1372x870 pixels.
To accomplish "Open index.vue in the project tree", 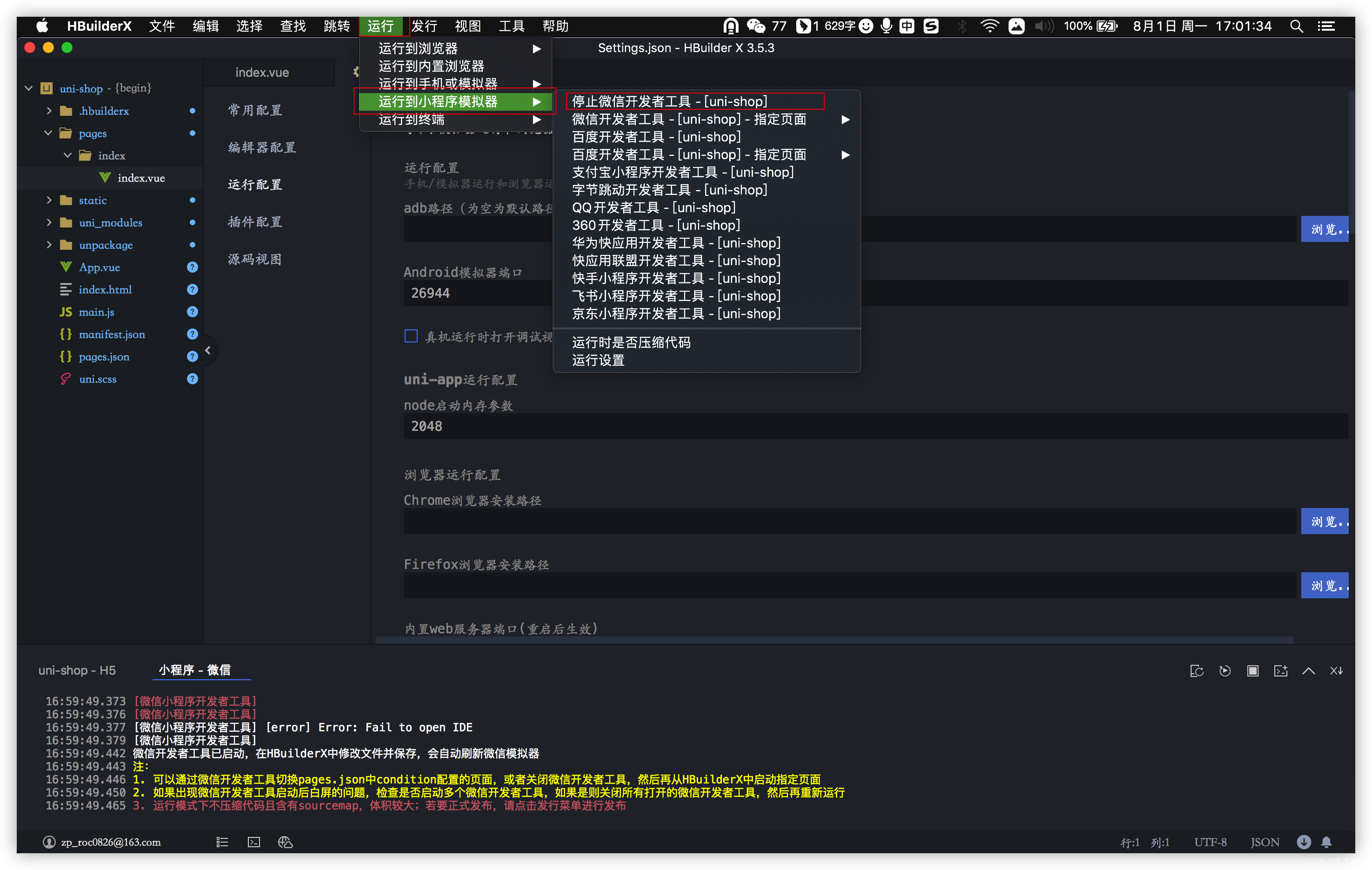I will pyautogui.click(x=141, y=178).
